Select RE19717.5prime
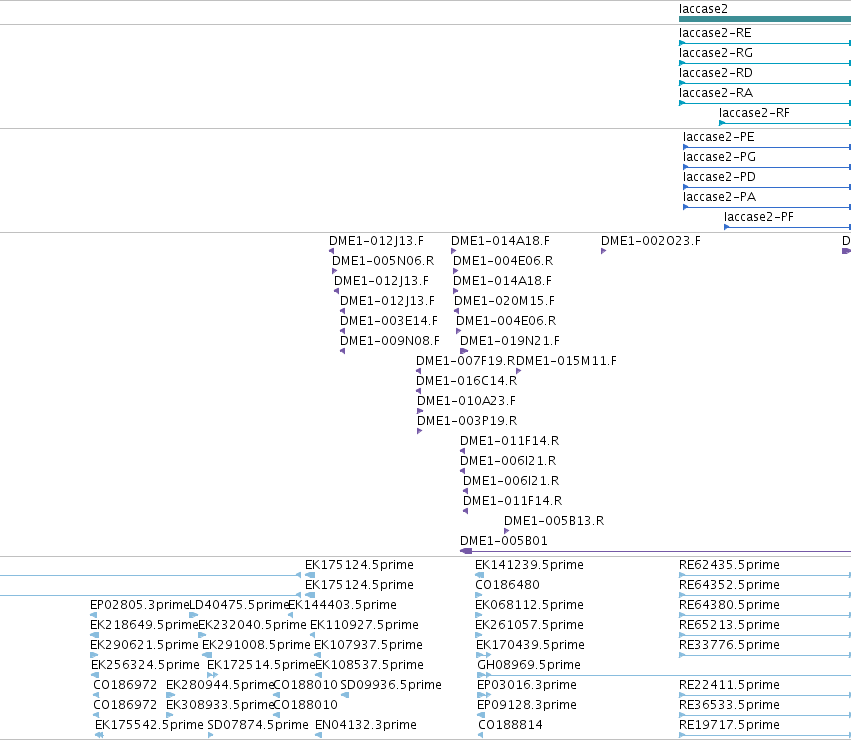 pos(729,726)
